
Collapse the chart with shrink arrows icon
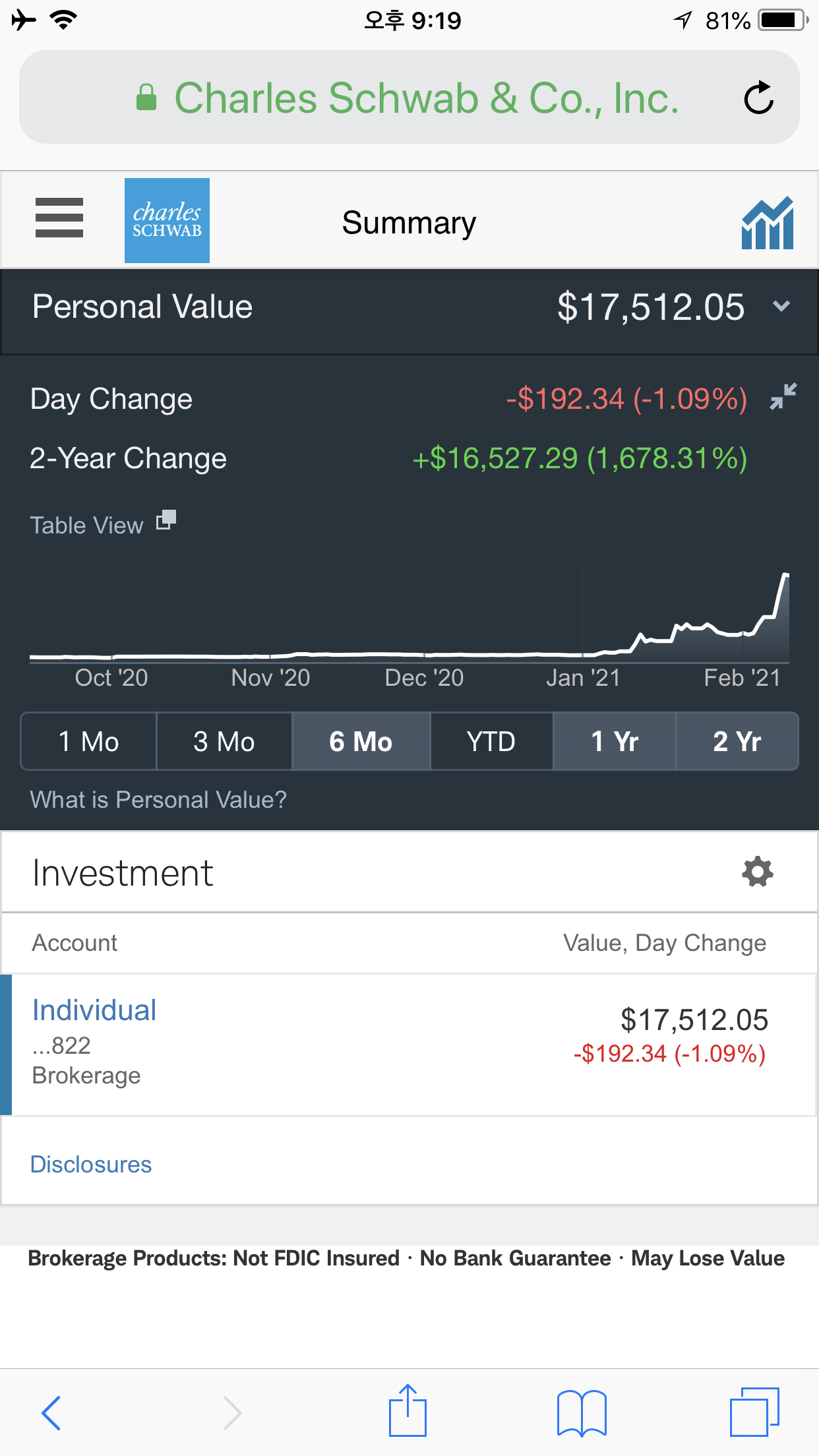783,397
